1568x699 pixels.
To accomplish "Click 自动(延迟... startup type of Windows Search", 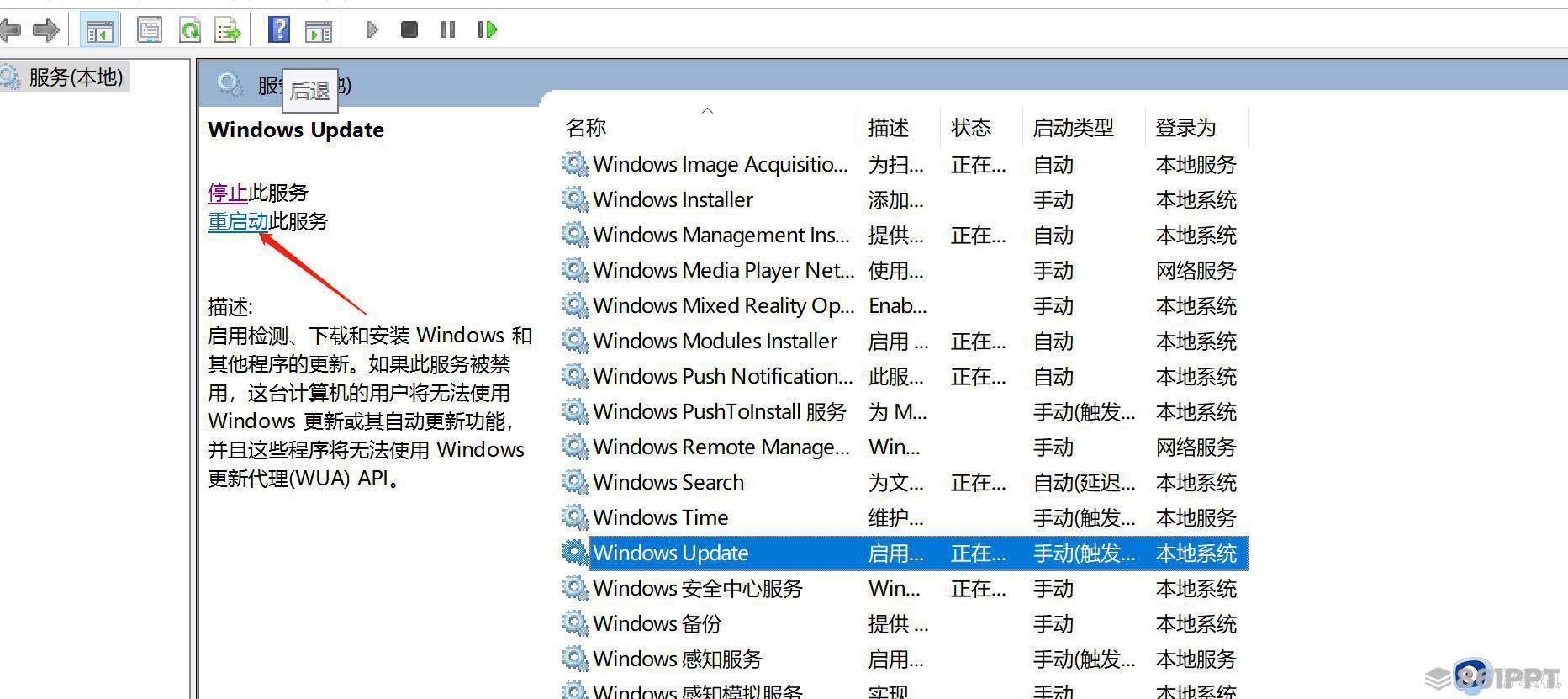I will point(1084,482).
